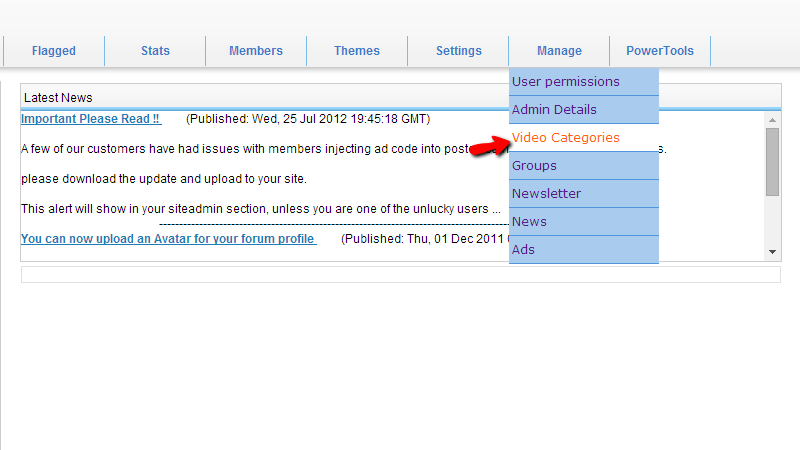Screen dimensions: 800x450
Task: Choose Admin Details from the dropdown
Action: coord(584,110)
